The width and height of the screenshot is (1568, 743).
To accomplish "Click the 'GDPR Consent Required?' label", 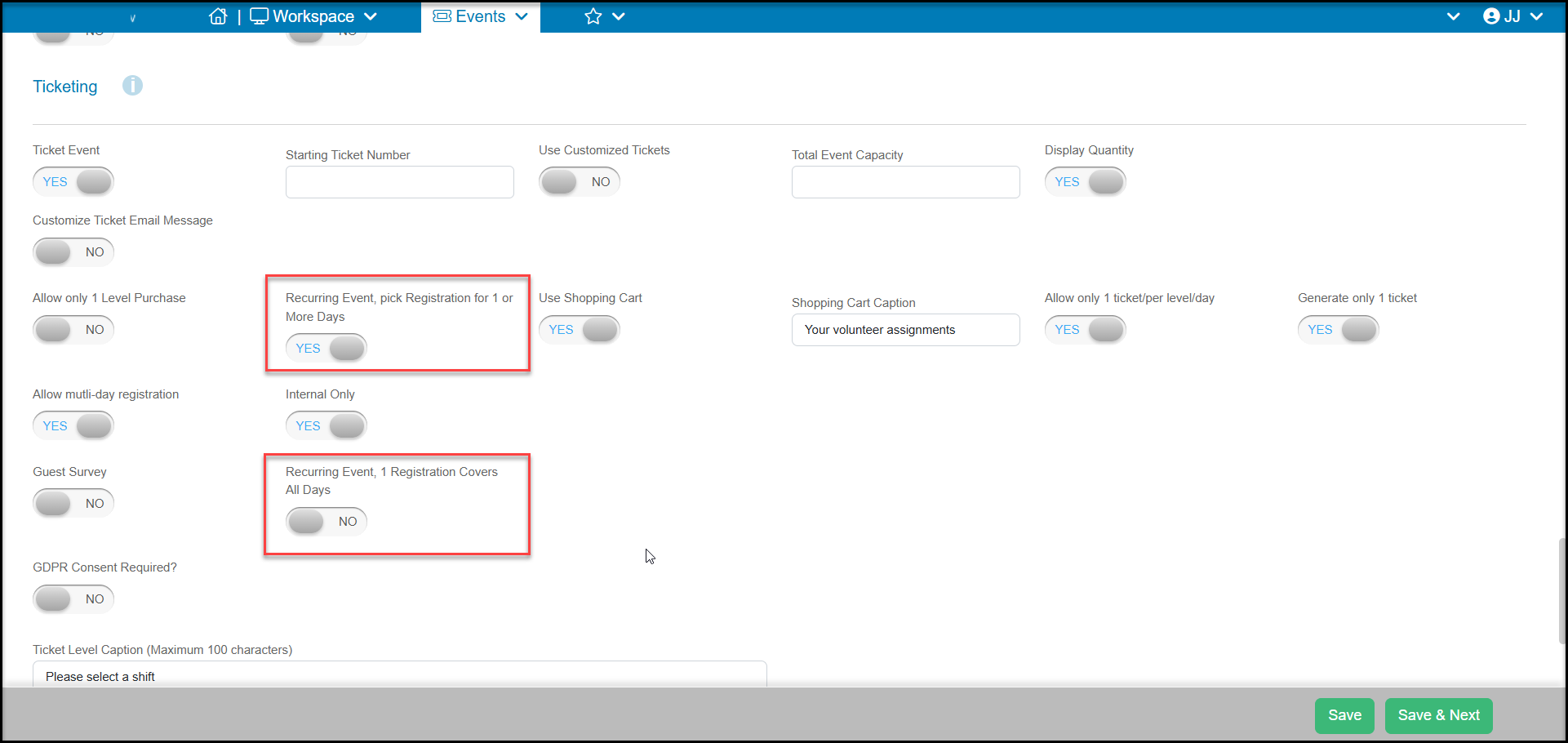I will pyautogui.click(x=104, y=567).
